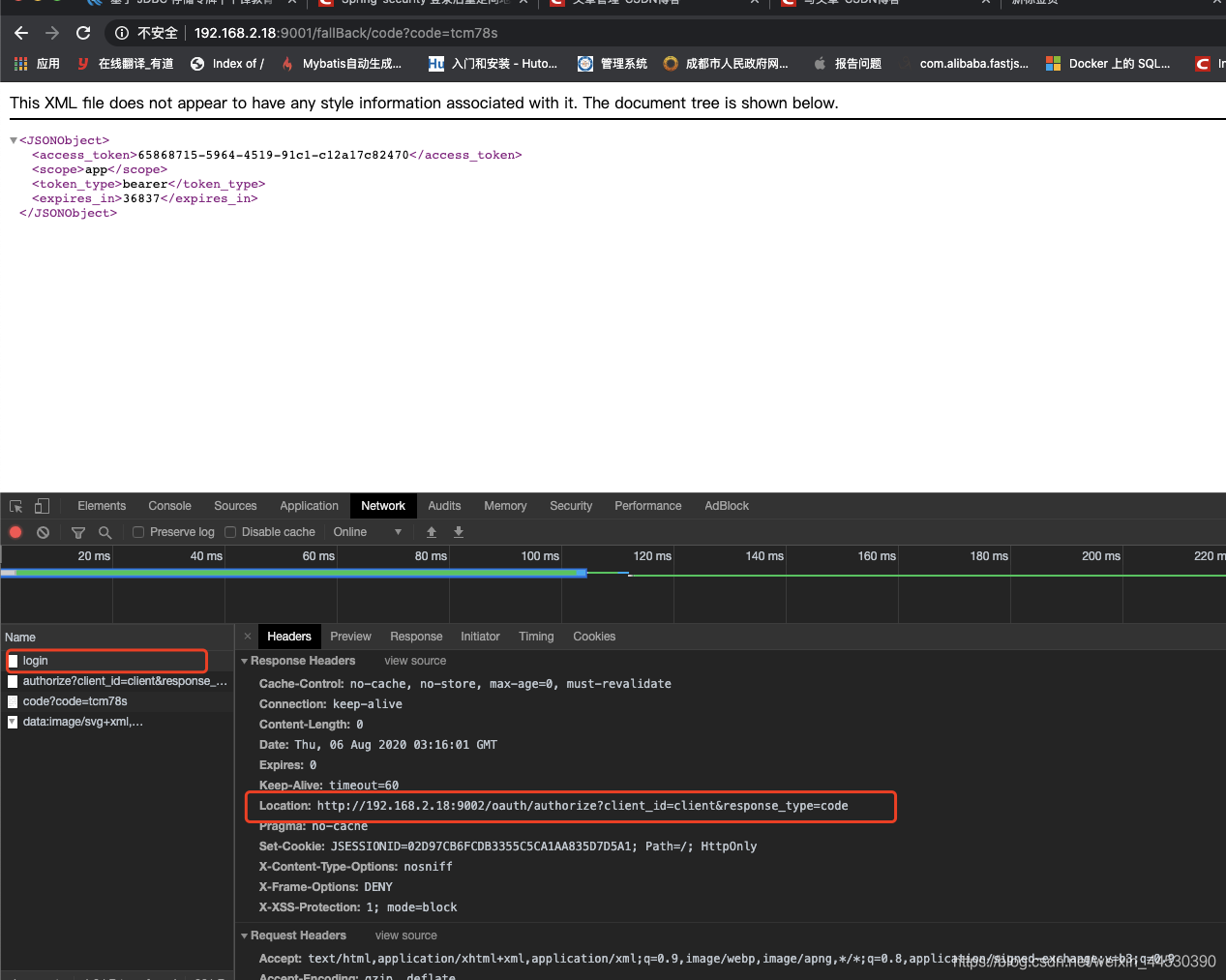Screen dimensions: 1226x980
Task: Reload the page with the refresh icon
Action: tap(83, 33)
